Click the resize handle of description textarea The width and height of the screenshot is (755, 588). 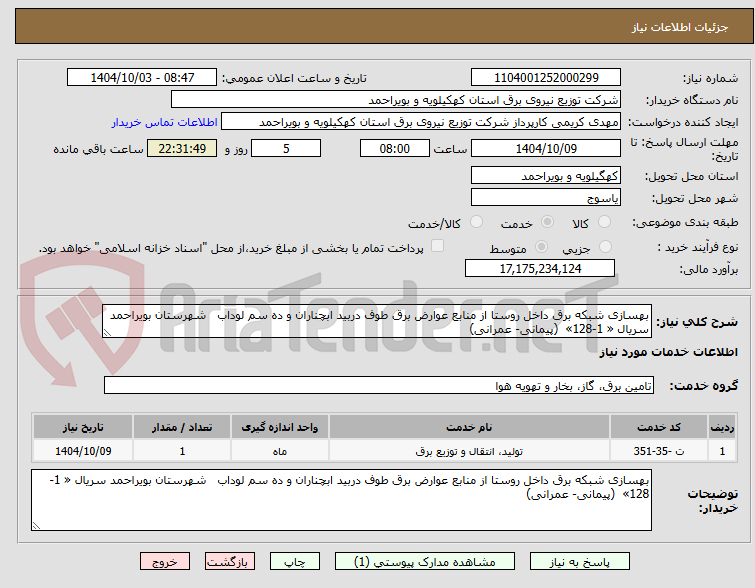click(107, 333)
